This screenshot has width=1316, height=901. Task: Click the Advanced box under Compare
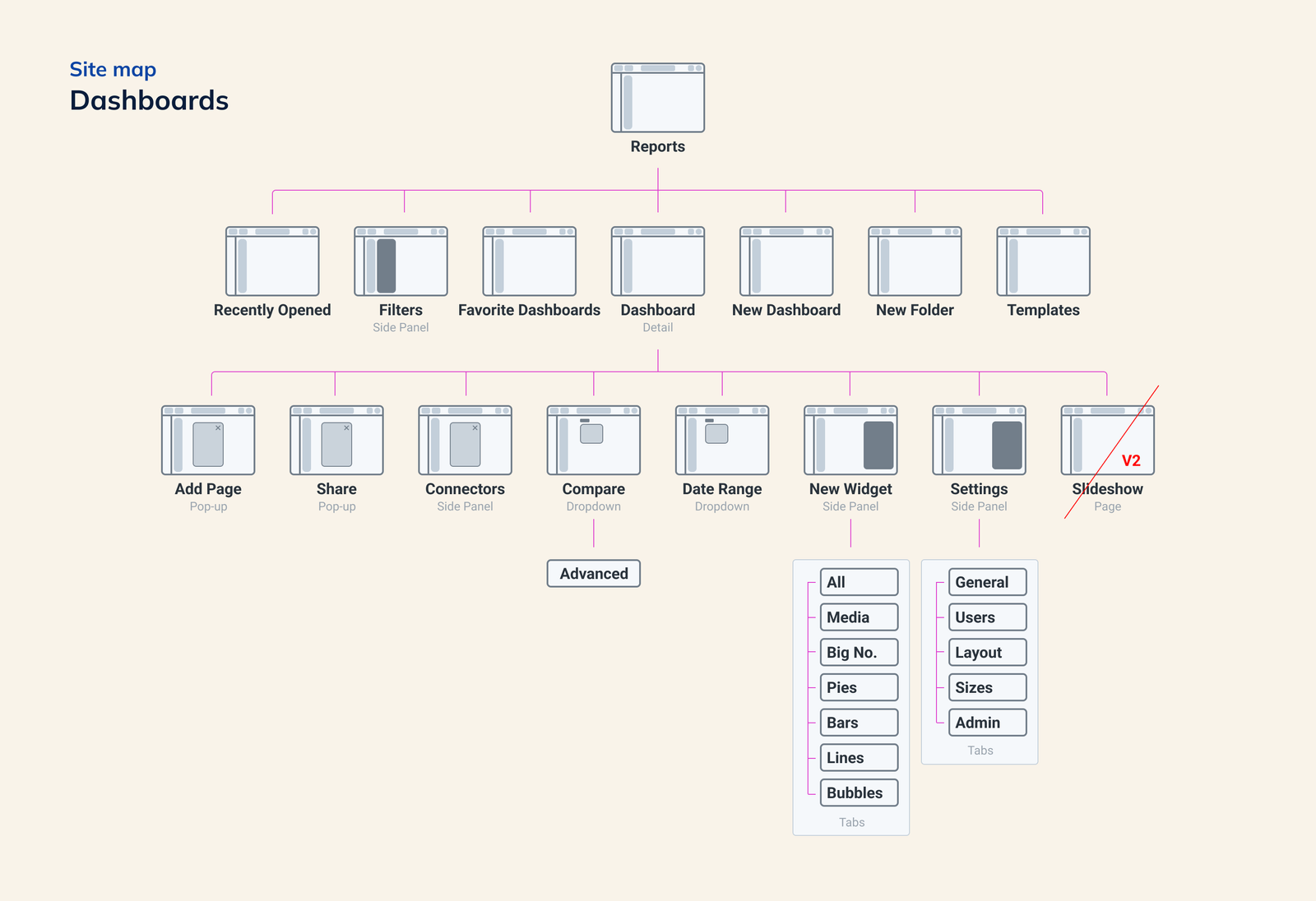(x=593, y=574)
